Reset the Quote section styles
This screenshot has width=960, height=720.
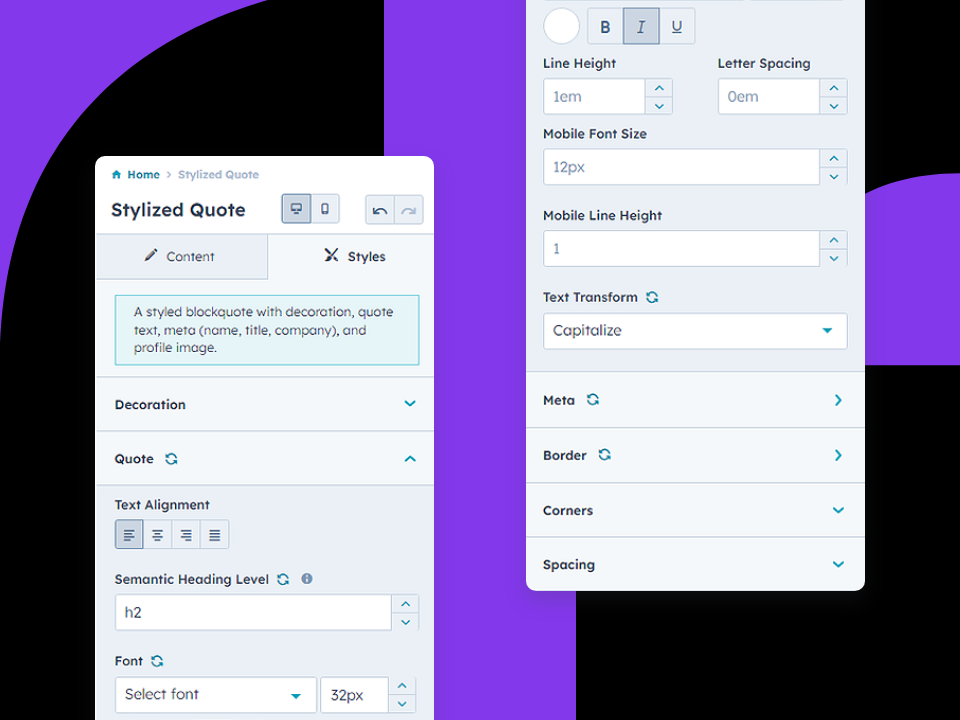[x=170, y=458]
